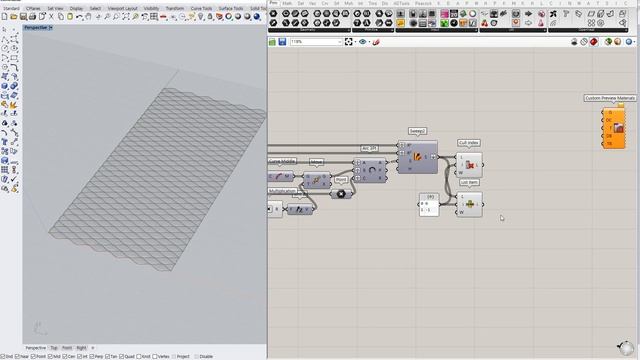Toggle the Tan osnap checkbox

tap(107, 357)
